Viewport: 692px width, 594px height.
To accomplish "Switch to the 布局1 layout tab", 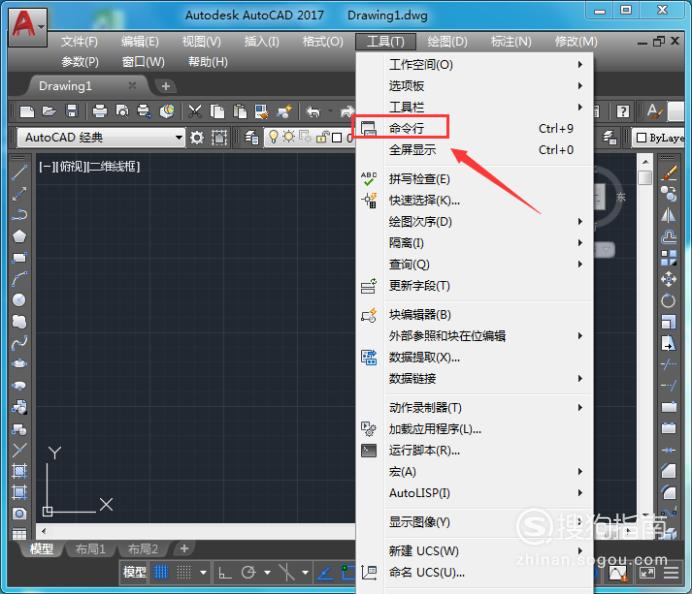I will pyautogui.click(x=90, y=549).
